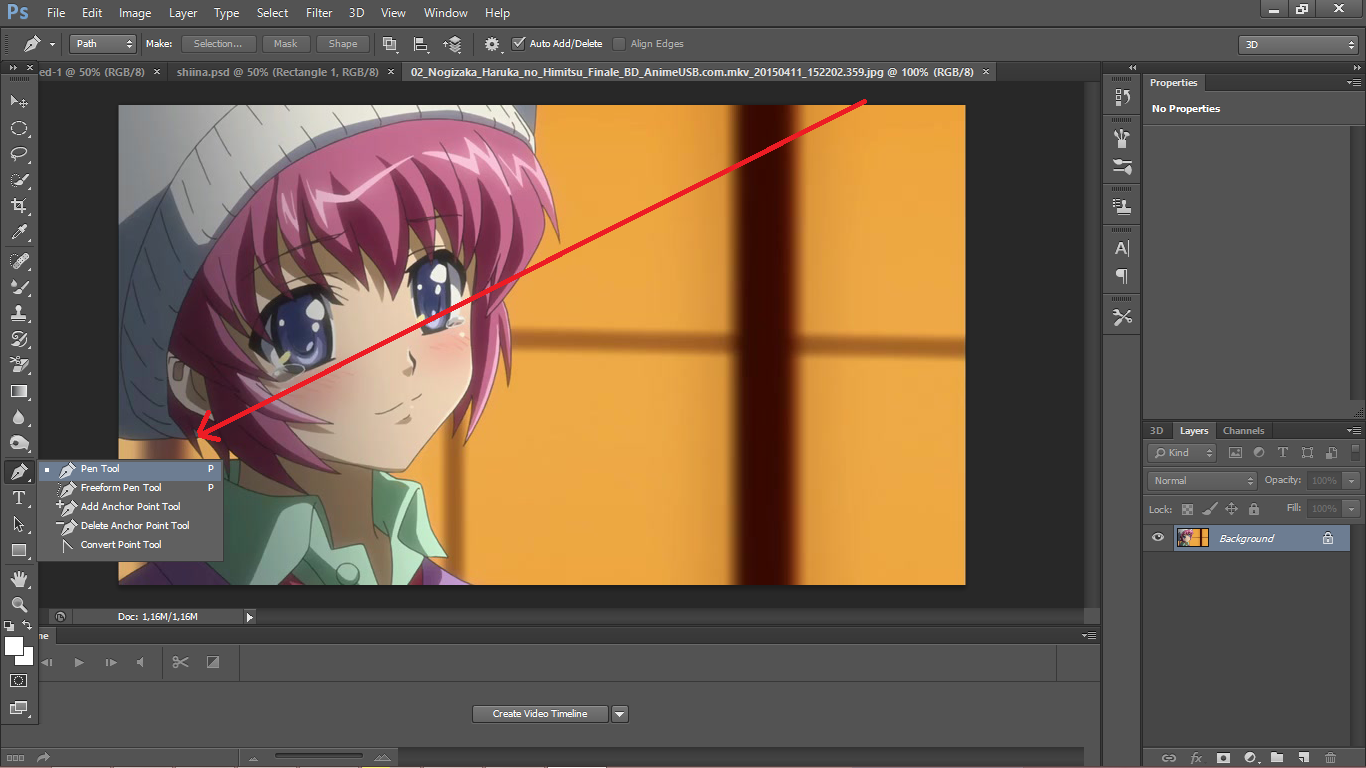The image size is (1366, 768).
Task: Click the foreground color swatch
Action: (x=14, y=646)
